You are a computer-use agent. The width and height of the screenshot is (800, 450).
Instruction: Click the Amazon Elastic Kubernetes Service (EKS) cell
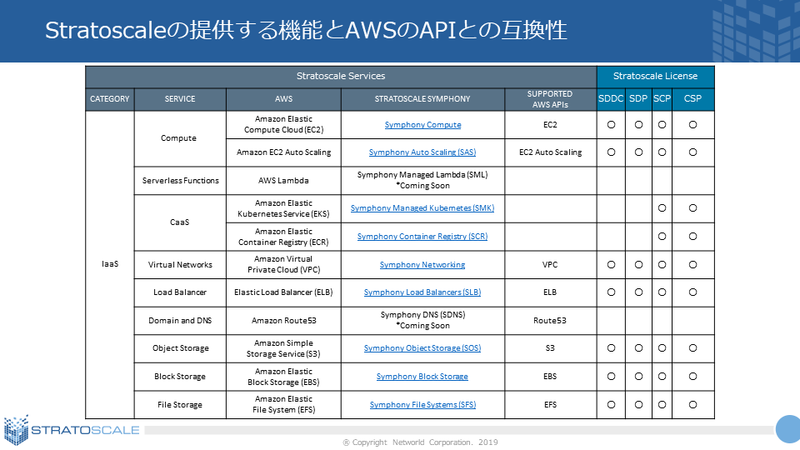click(x=284, y=208)
